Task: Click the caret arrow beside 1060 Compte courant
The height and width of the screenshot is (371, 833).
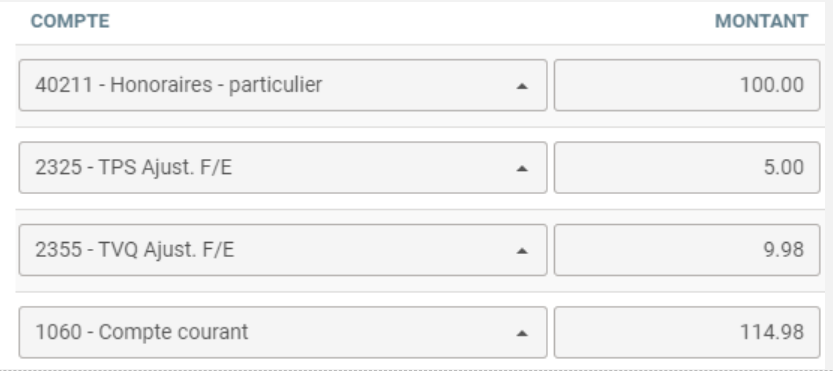Action: pos(522,333)
